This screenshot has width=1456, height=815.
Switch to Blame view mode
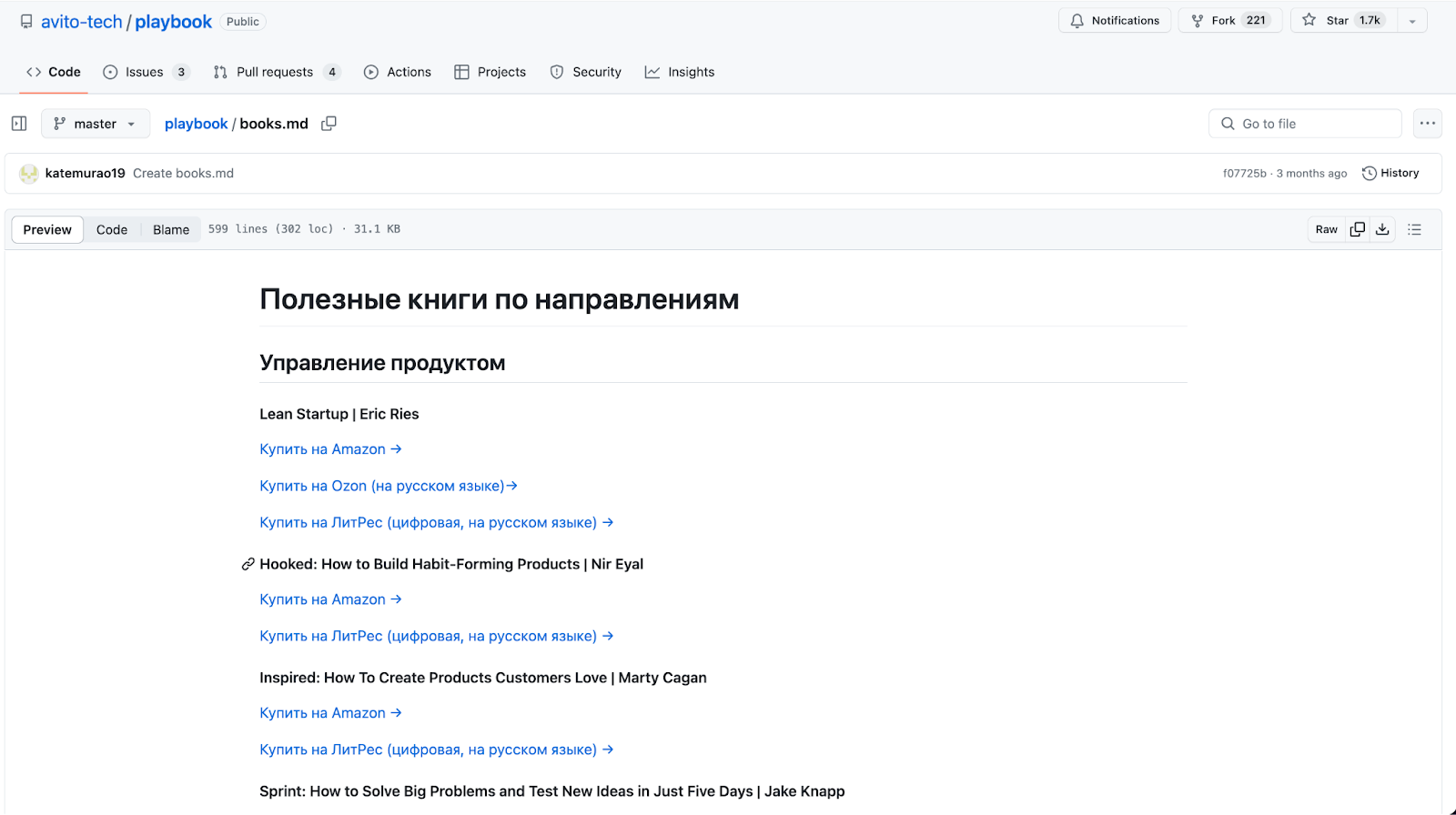[171, 229]
